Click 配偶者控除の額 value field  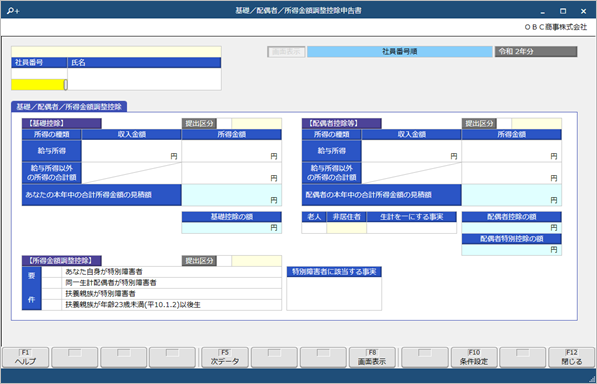pos(511,228)
